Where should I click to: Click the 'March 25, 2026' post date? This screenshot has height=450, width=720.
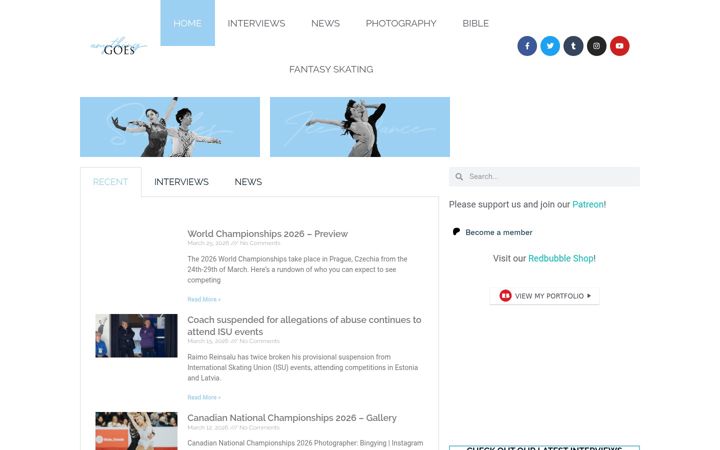(x=208, y=243)
